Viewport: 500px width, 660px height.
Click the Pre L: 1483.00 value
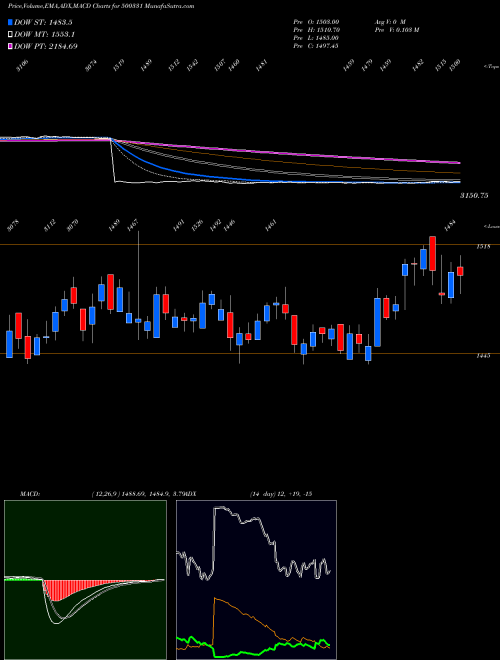point(317,38)
